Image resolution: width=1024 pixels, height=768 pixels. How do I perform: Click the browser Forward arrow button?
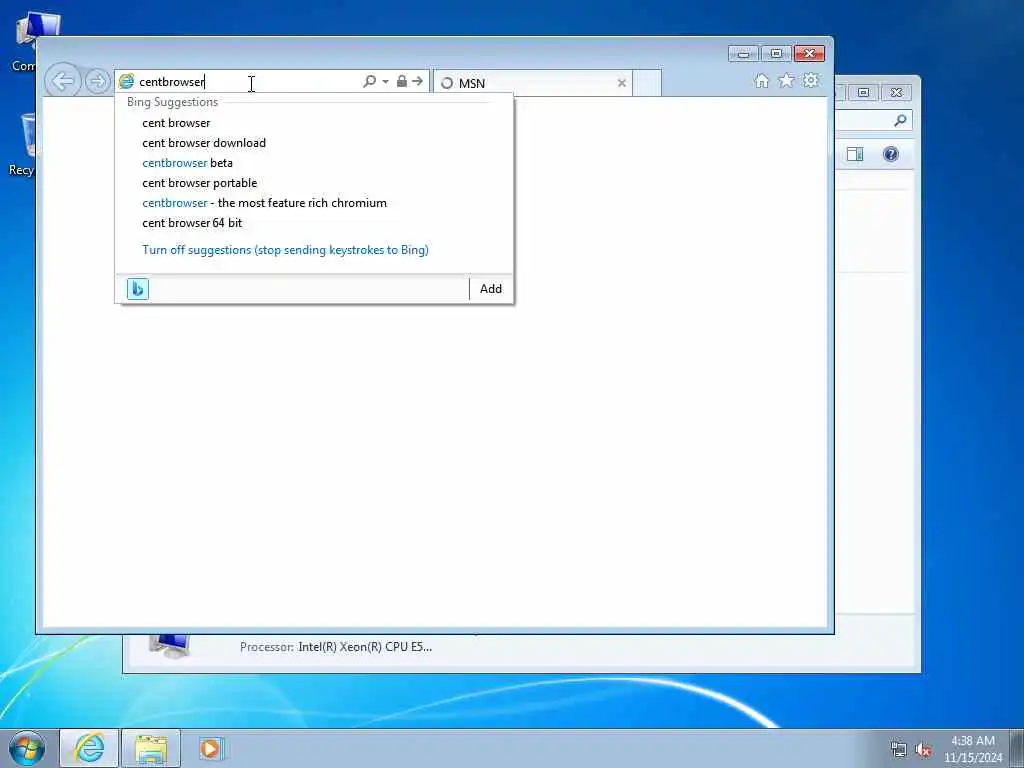[x=97, y=82]
